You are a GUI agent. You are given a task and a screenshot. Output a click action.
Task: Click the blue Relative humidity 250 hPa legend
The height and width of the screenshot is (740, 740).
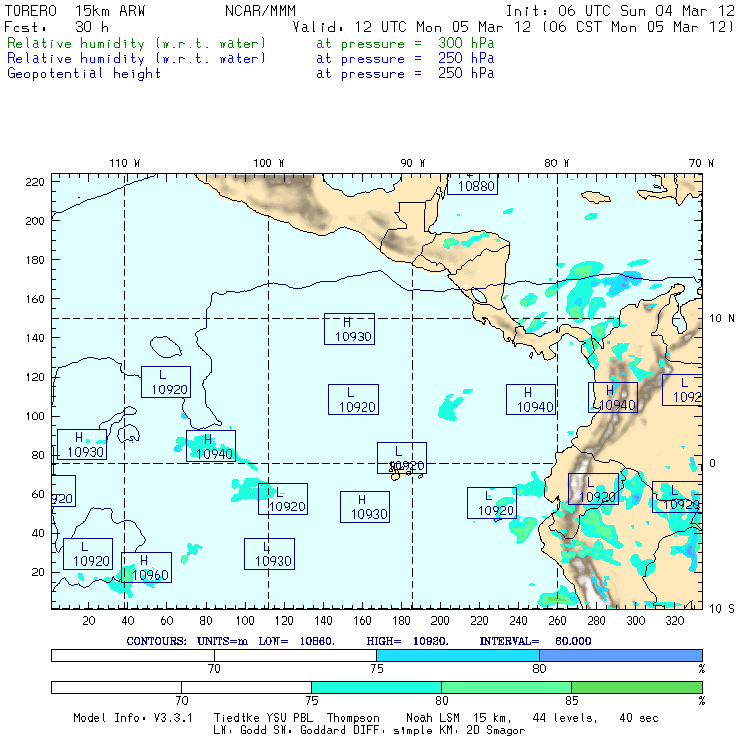tap(137, 59)
